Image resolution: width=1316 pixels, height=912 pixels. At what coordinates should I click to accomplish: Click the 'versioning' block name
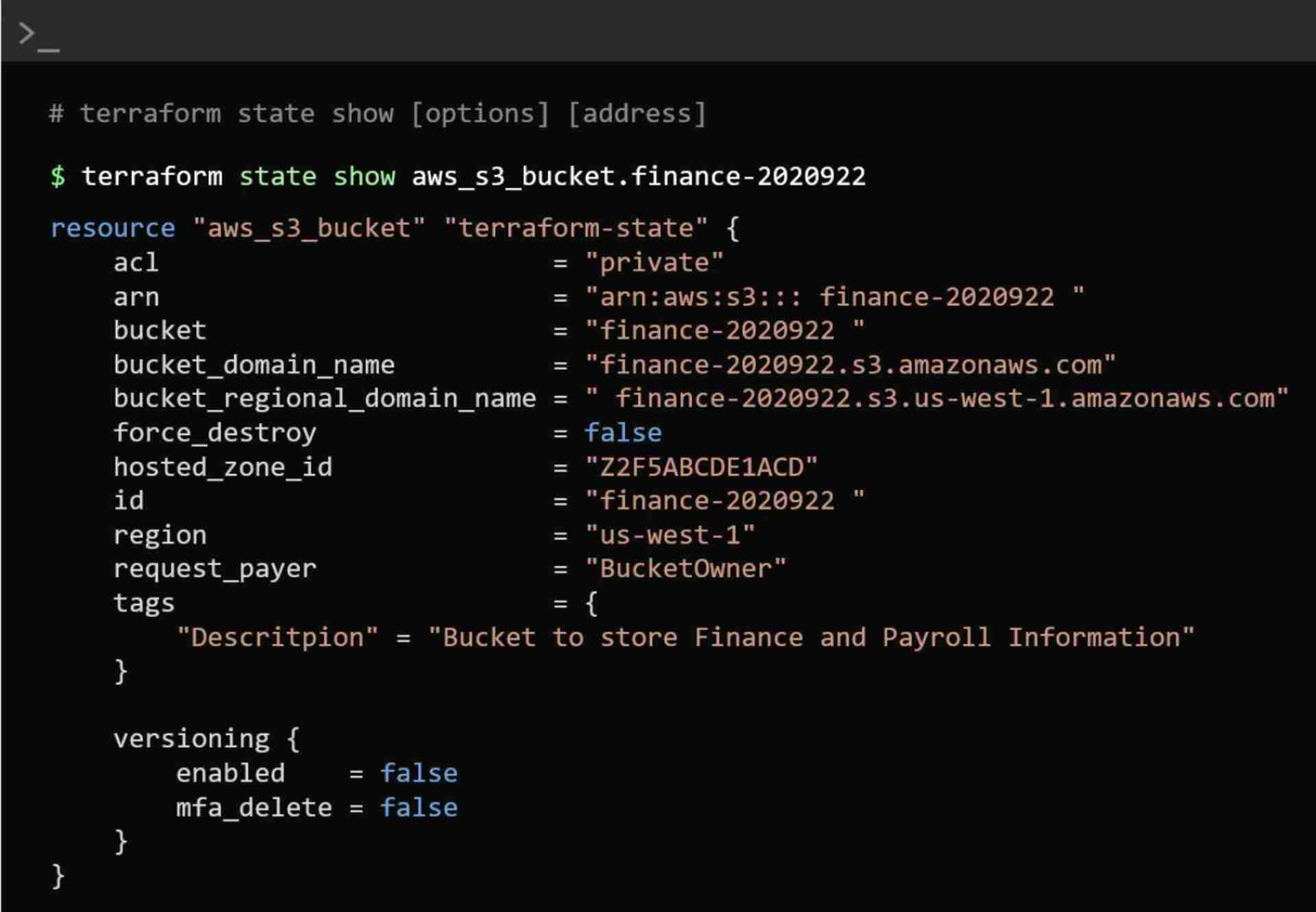click(192, 739)
